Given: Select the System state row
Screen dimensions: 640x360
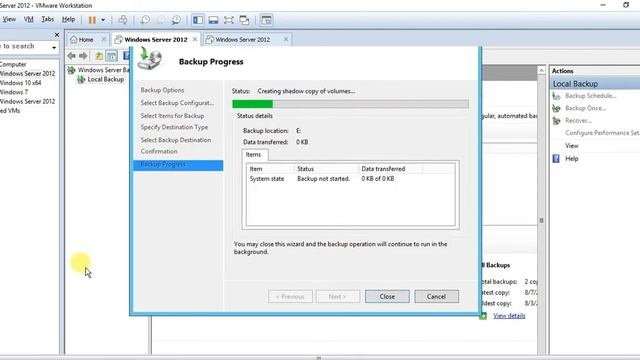Looking at the screenshot, I should (350, 179).
